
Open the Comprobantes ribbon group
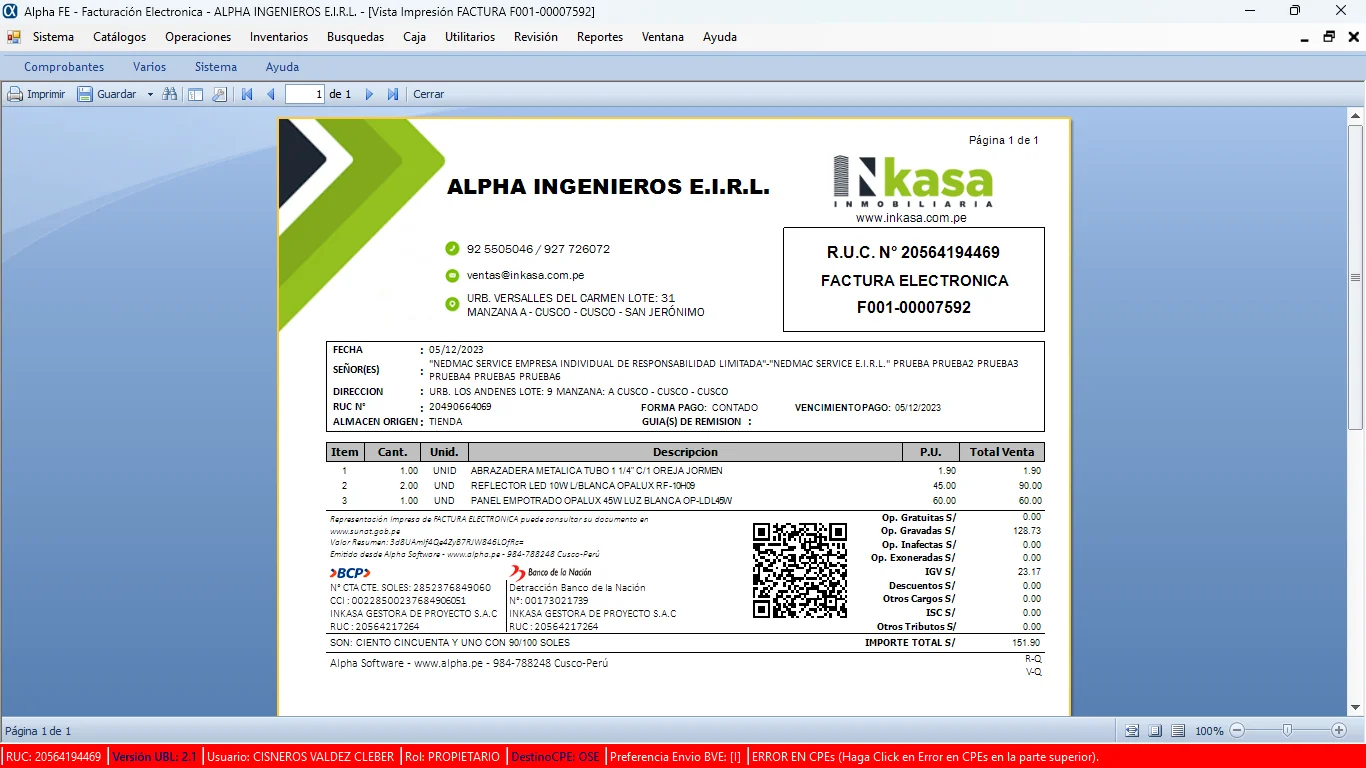point(64,67)
